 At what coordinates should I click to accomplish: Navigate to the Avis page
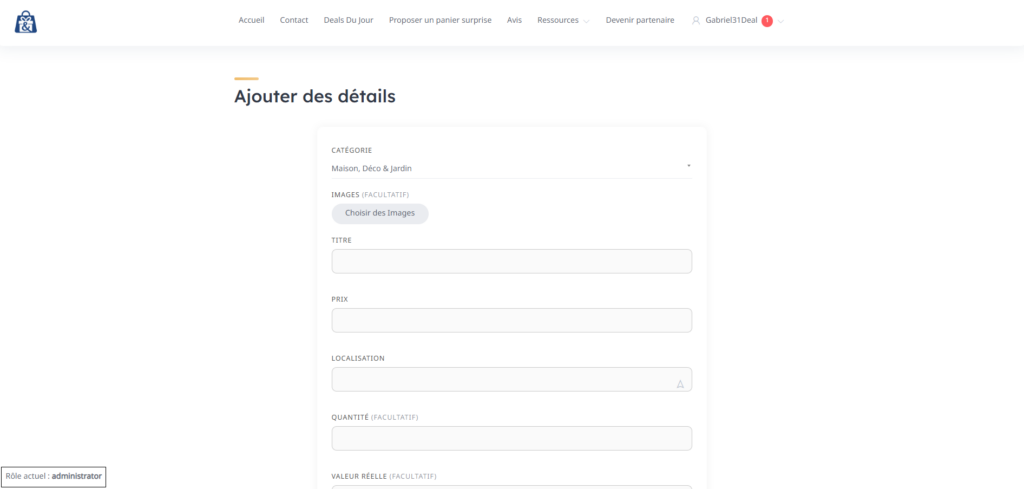point(514,20)
